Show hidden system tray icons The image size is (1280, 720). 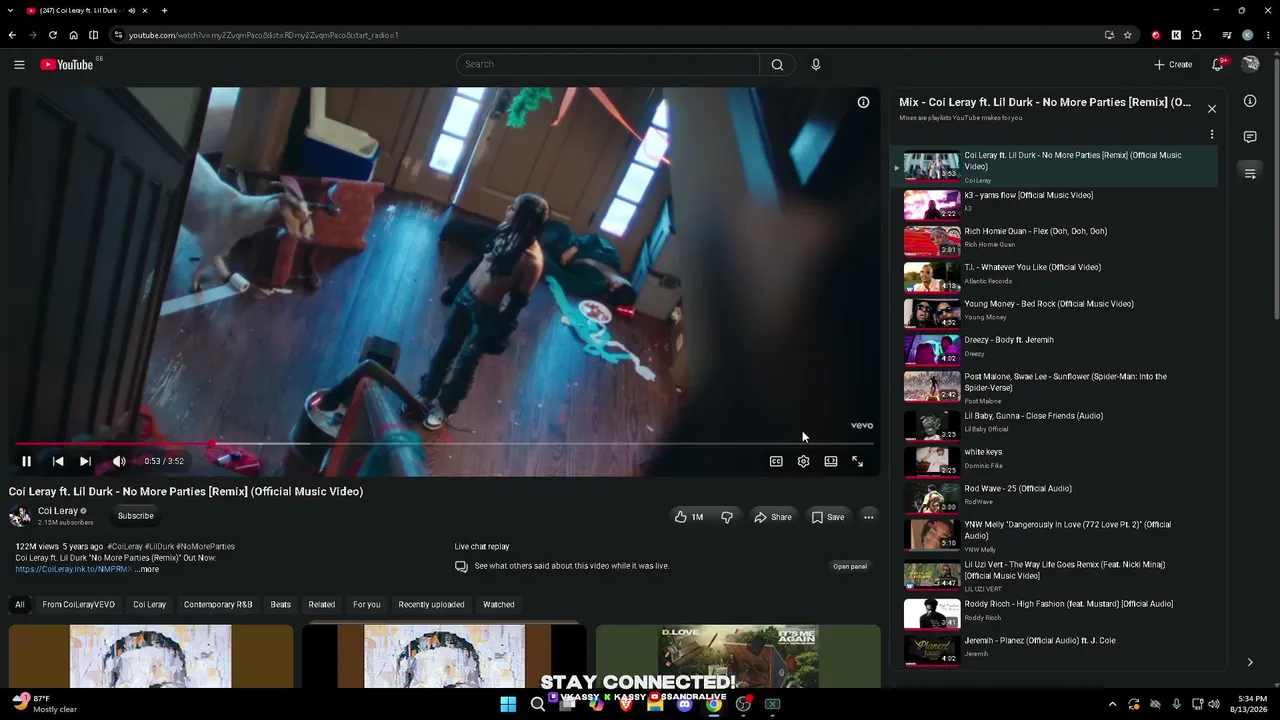point(1112,704)
